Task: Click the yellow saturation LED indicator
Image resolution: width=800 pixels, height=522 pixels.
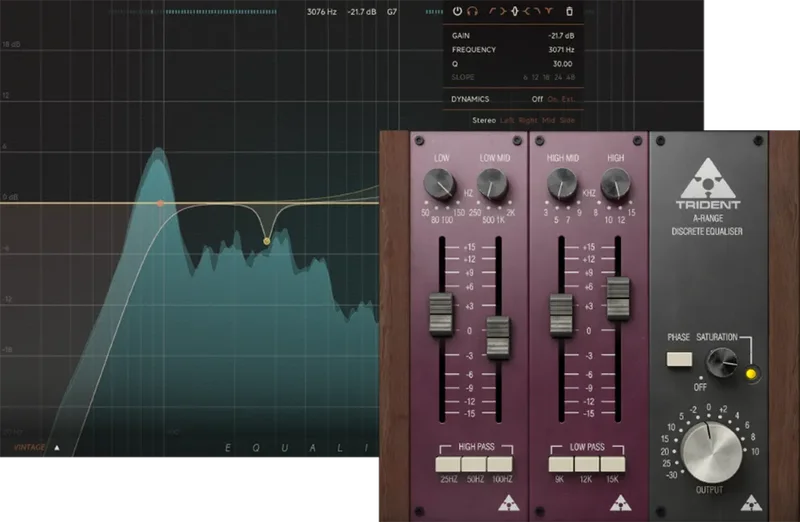Action: 751,374
